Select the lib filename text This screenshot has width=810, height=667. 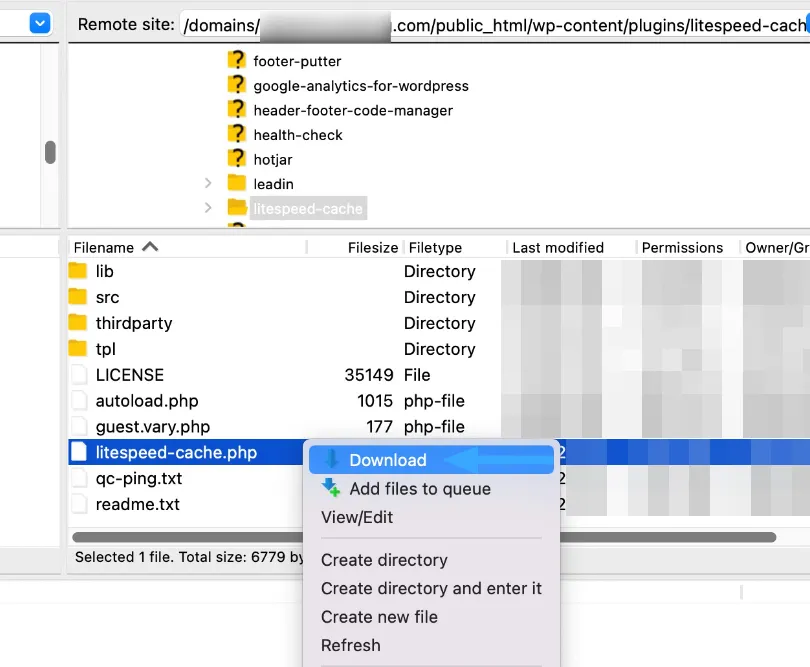[104, 271]
